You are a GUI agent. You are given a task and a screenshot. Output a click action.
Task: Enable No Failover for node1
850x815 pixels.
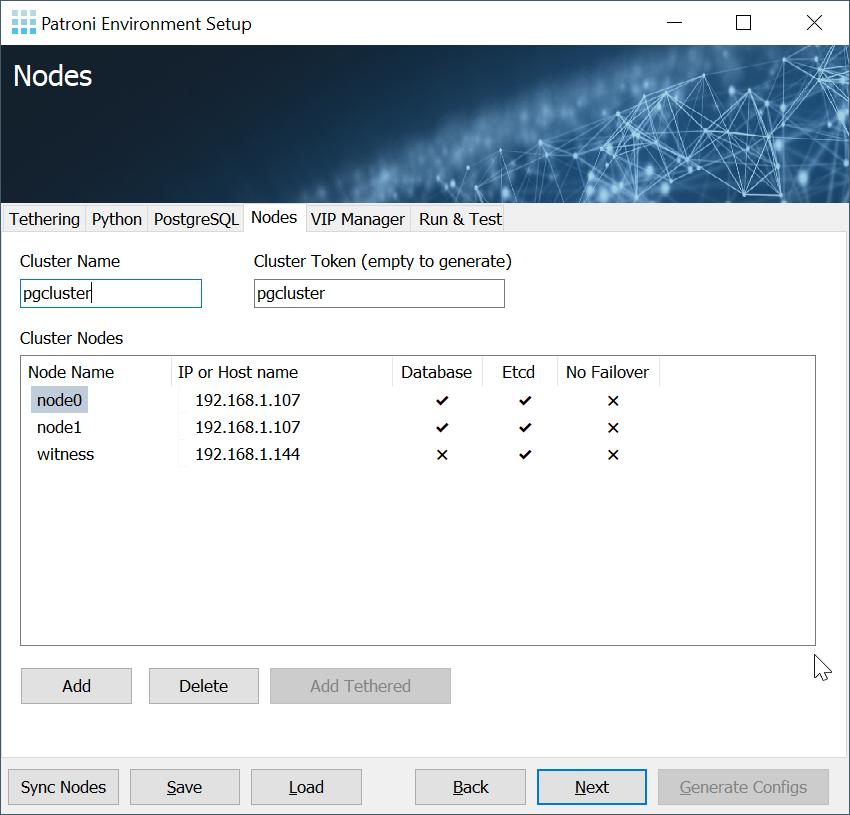613,427
